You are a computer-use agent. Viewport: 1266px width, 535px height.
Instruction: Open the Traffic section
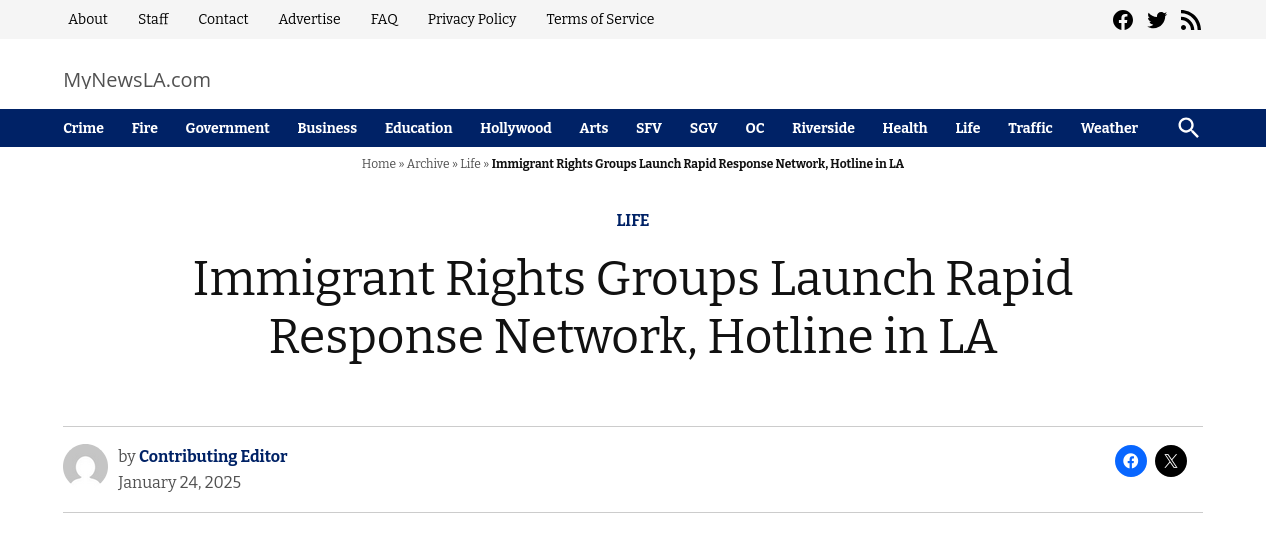[x=1030, y=128]
